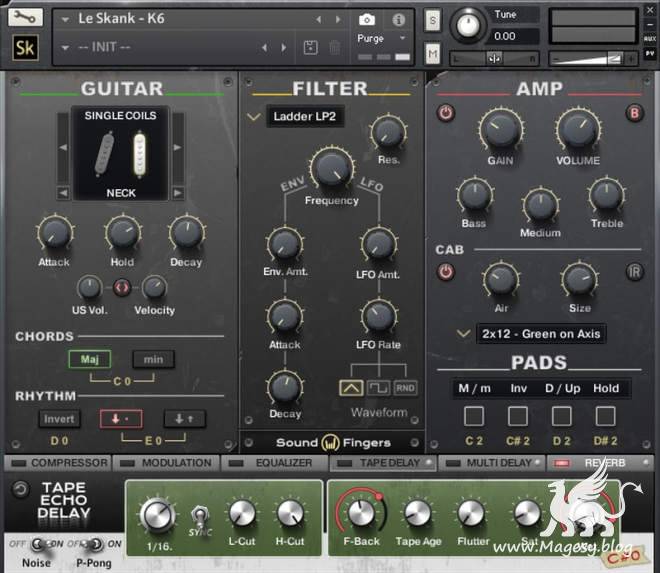Click the AMP VOLUME knob
Screen dimensions: 660x573
click(x=578, y=130)
